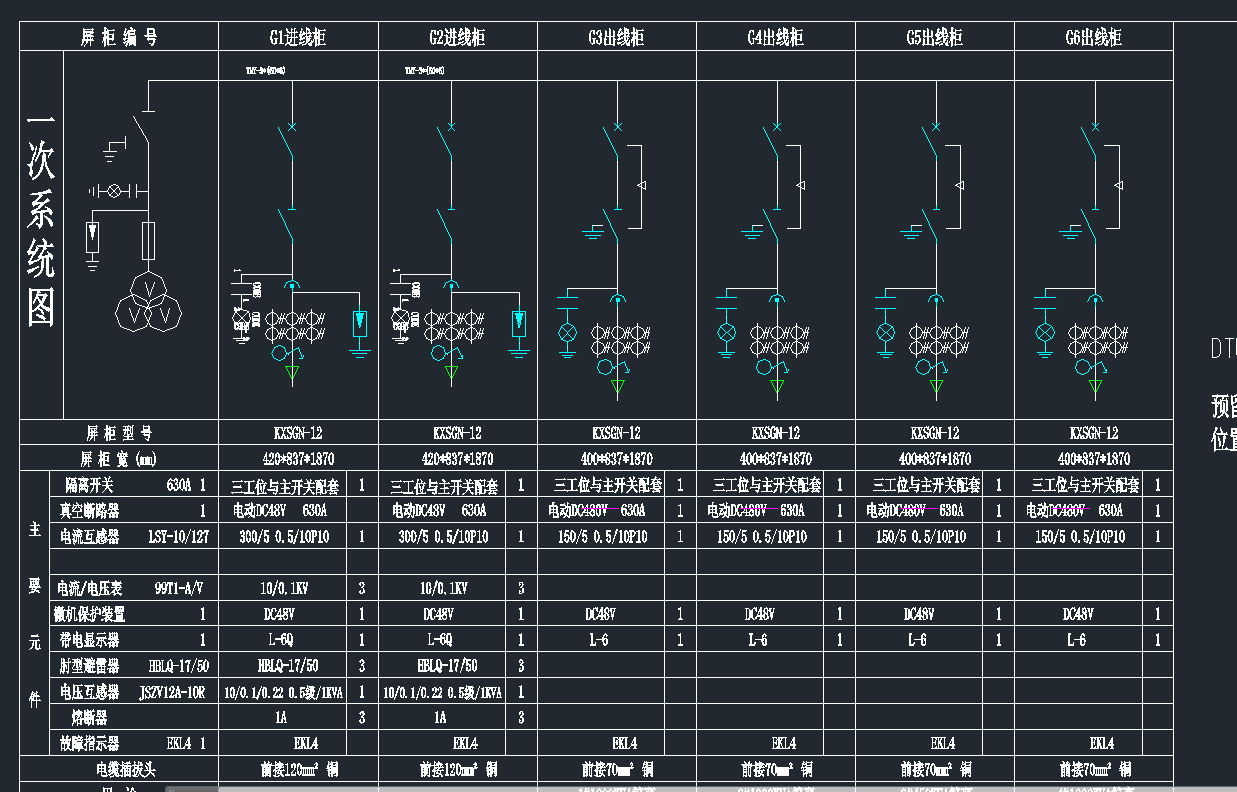Select the KXSGN-12 model text under G2
Screen dimensions: 1237x792
457,433
